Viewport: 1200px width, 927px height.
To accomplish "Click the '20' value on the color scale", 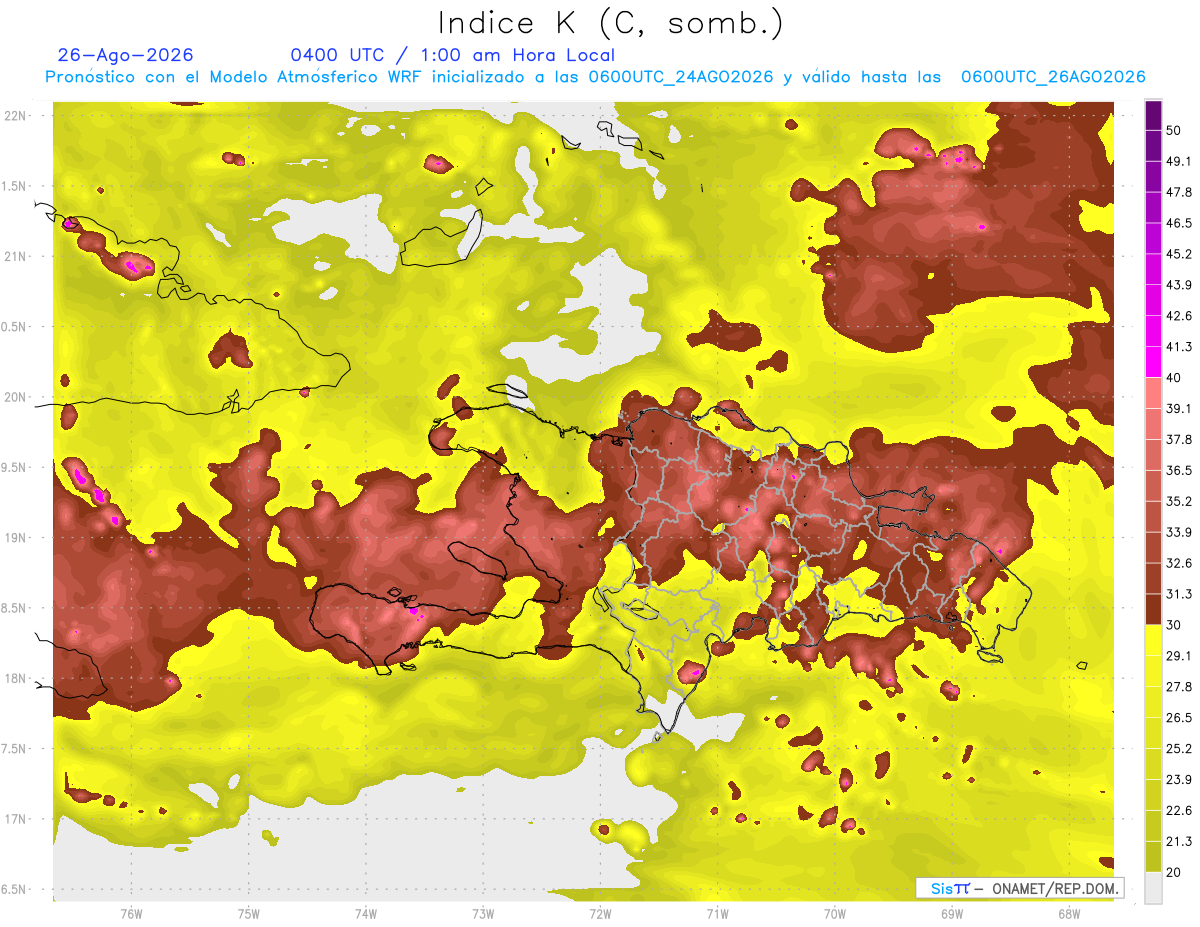I will (1174, 872).
